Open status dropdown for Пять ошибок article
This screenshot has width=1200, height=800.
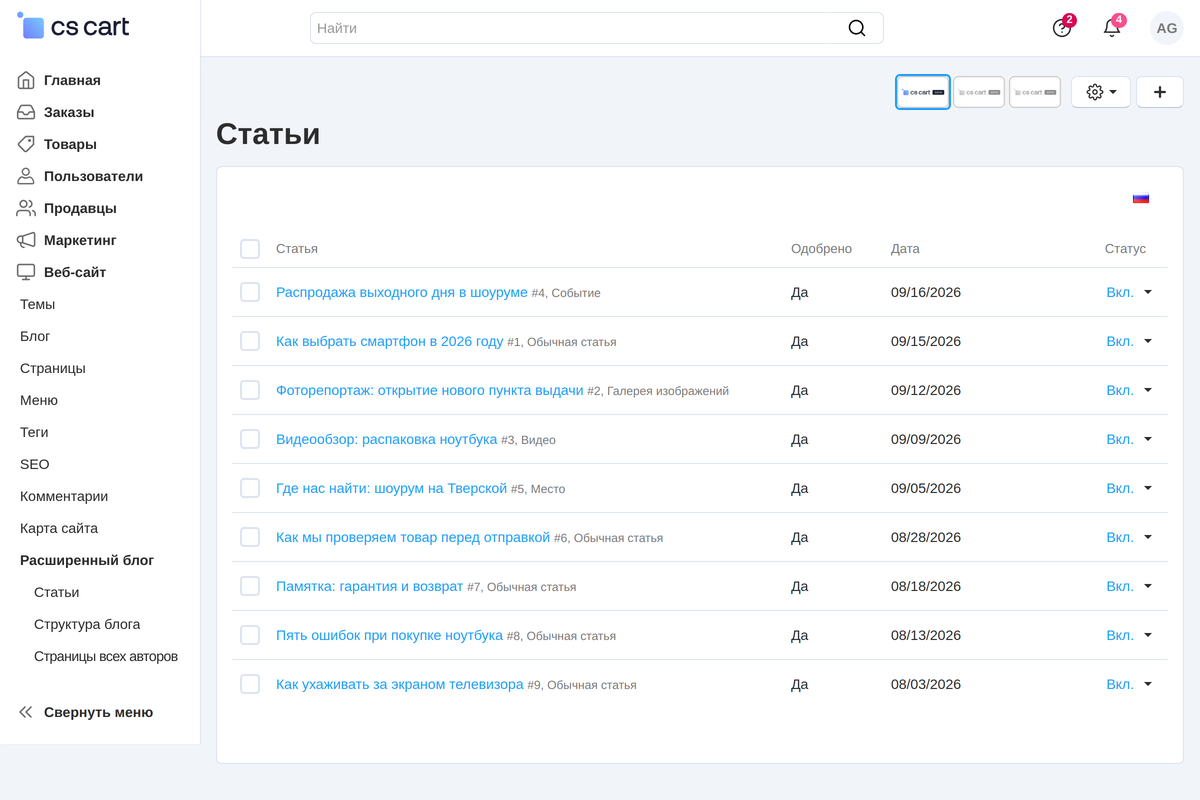point(1129,635)
